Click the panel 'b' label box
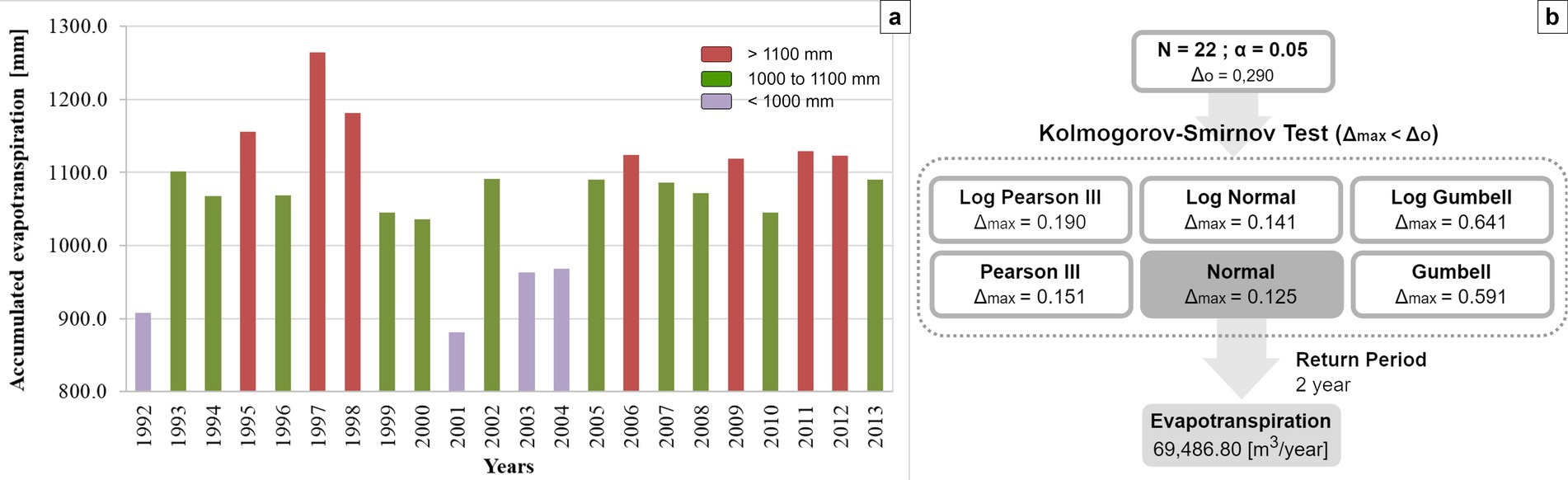Image resolution: width=1568 pixels, height=480 pixels. click(x=1552, y=17)
